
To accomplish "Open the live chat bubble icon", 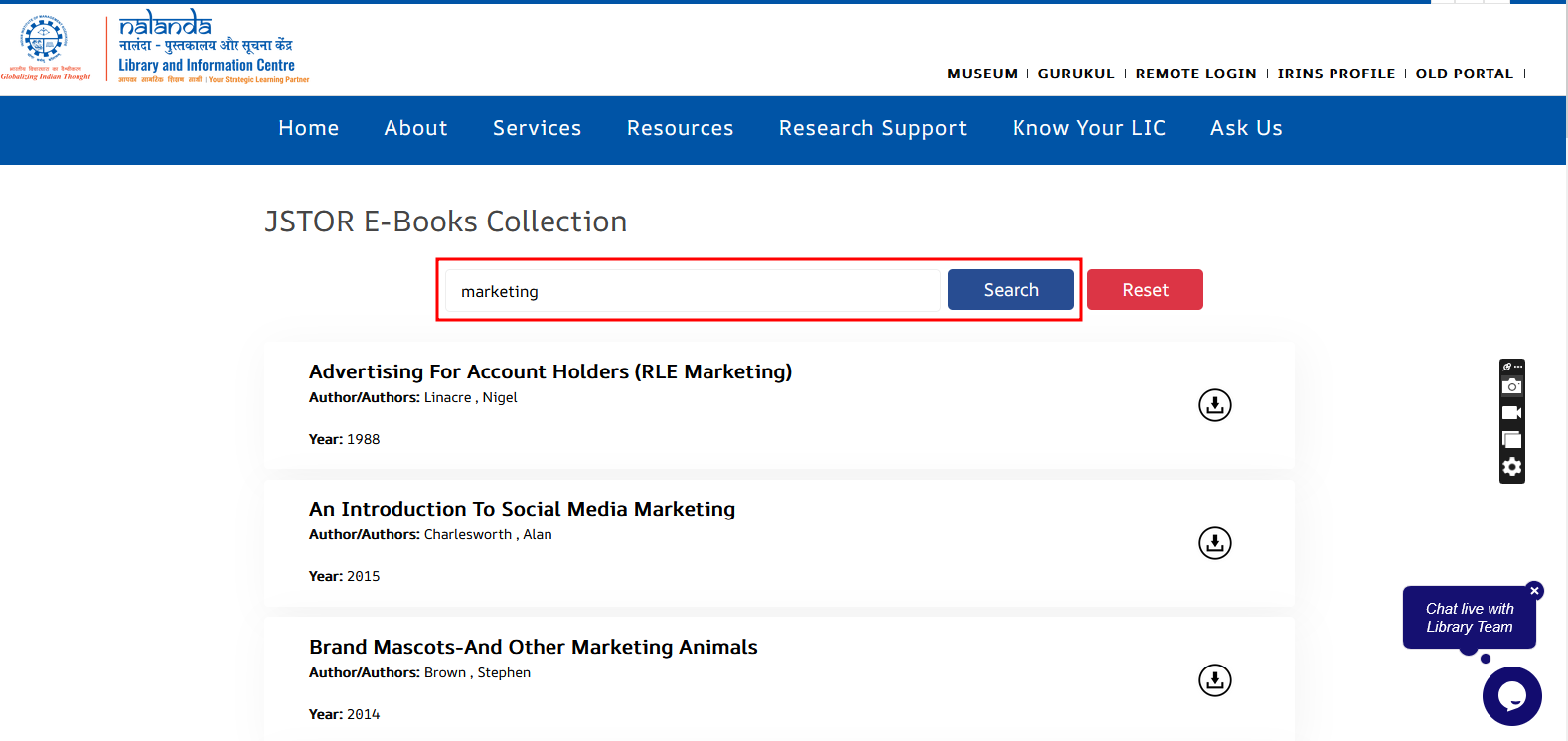I will 1511,696.
